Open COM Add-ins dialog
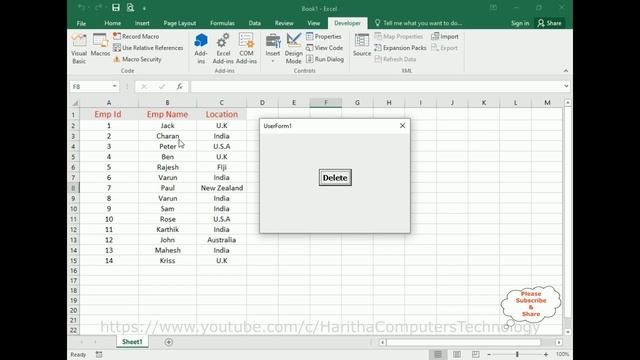This screenshot has width=640, height=360. 247,49
